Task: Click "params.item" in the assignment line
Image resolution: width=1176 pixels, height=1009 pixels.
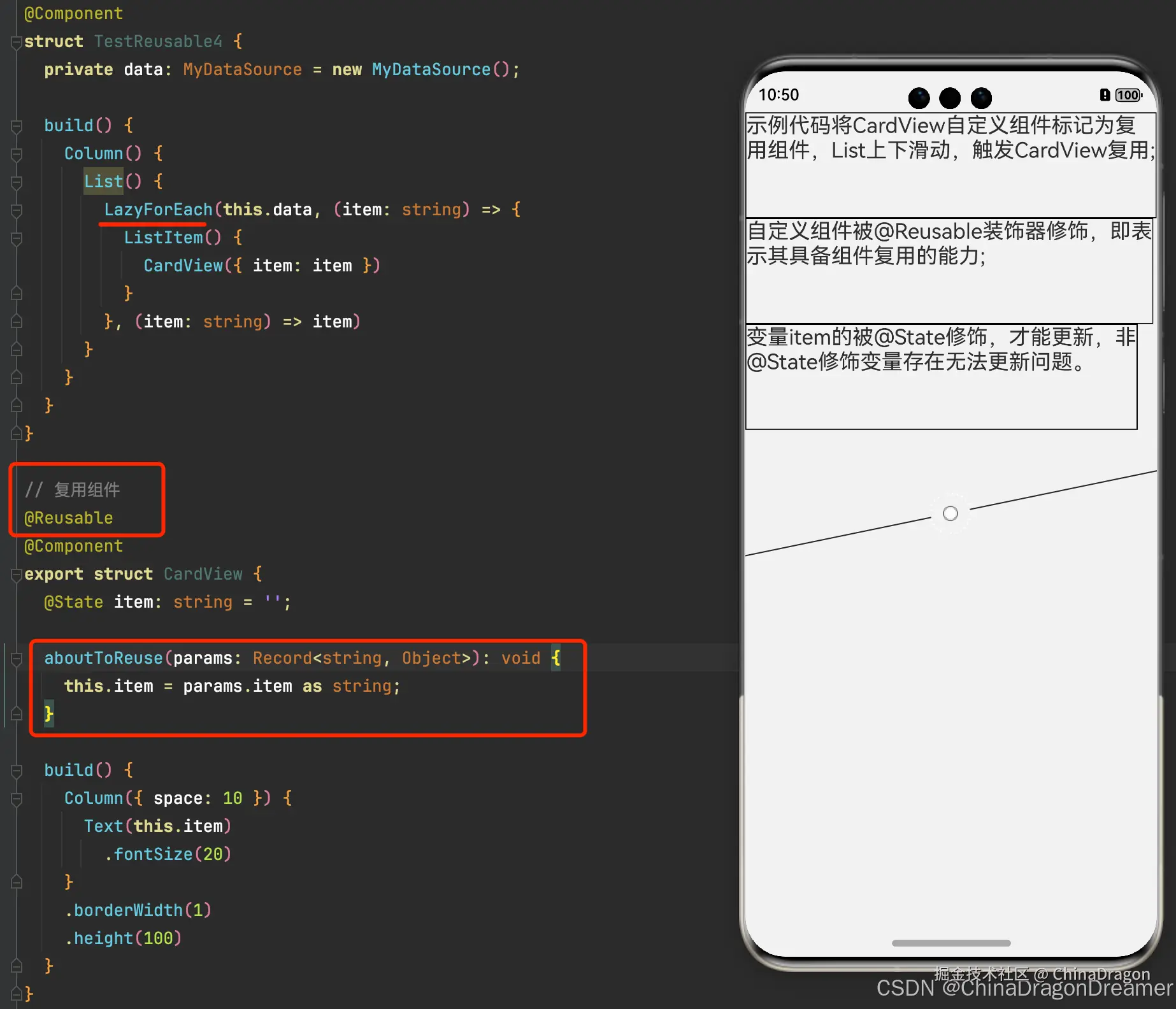Action: click(x=238, y=686)
